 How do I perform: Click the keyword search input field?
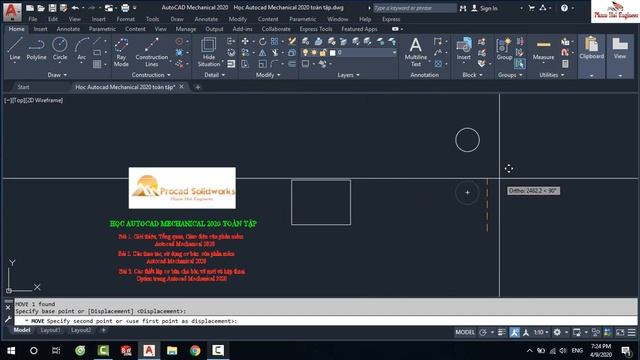coord(415,8)
